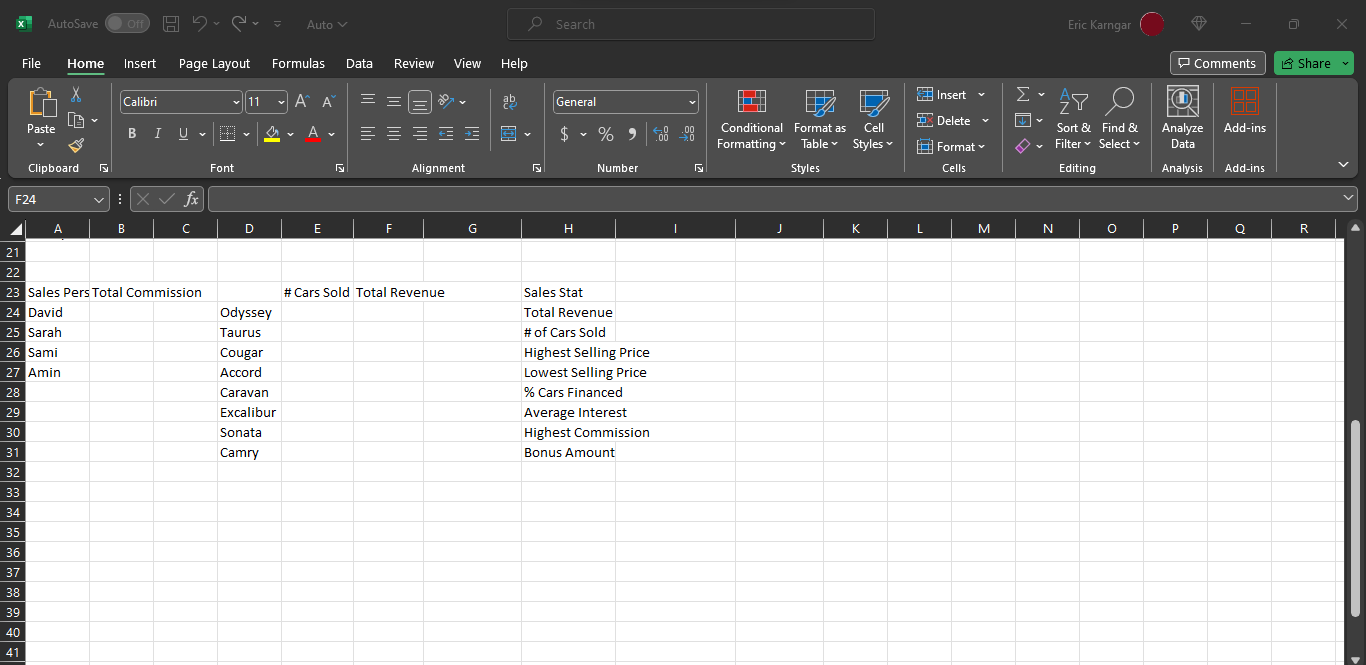Open the number format dropdown
Image resolution: width=1366 pixels, height=665 pixels.
[x=691, y=101]
